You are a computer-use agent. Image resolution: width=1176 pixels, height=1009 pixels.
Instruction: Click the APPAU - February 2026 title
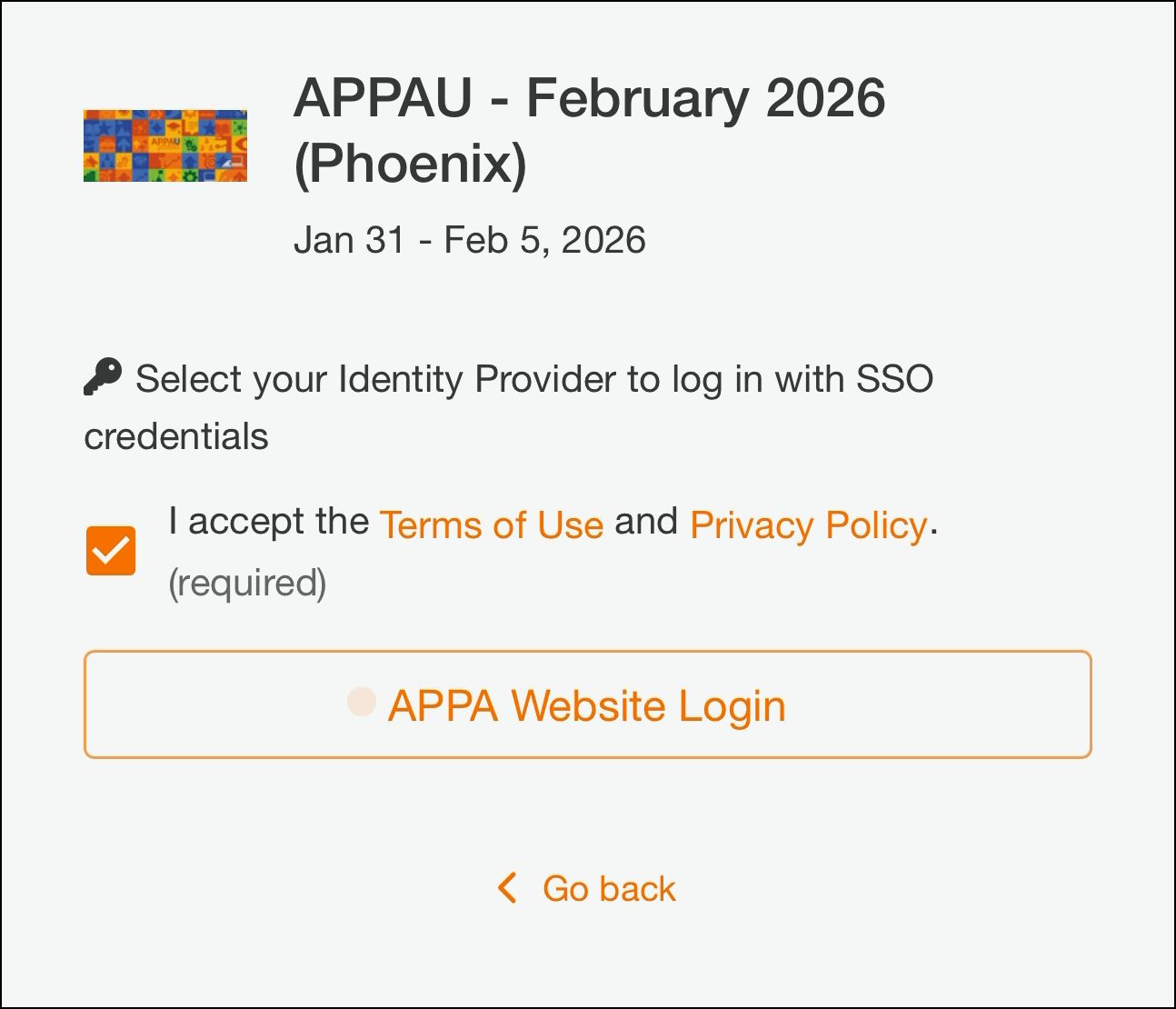589,98
